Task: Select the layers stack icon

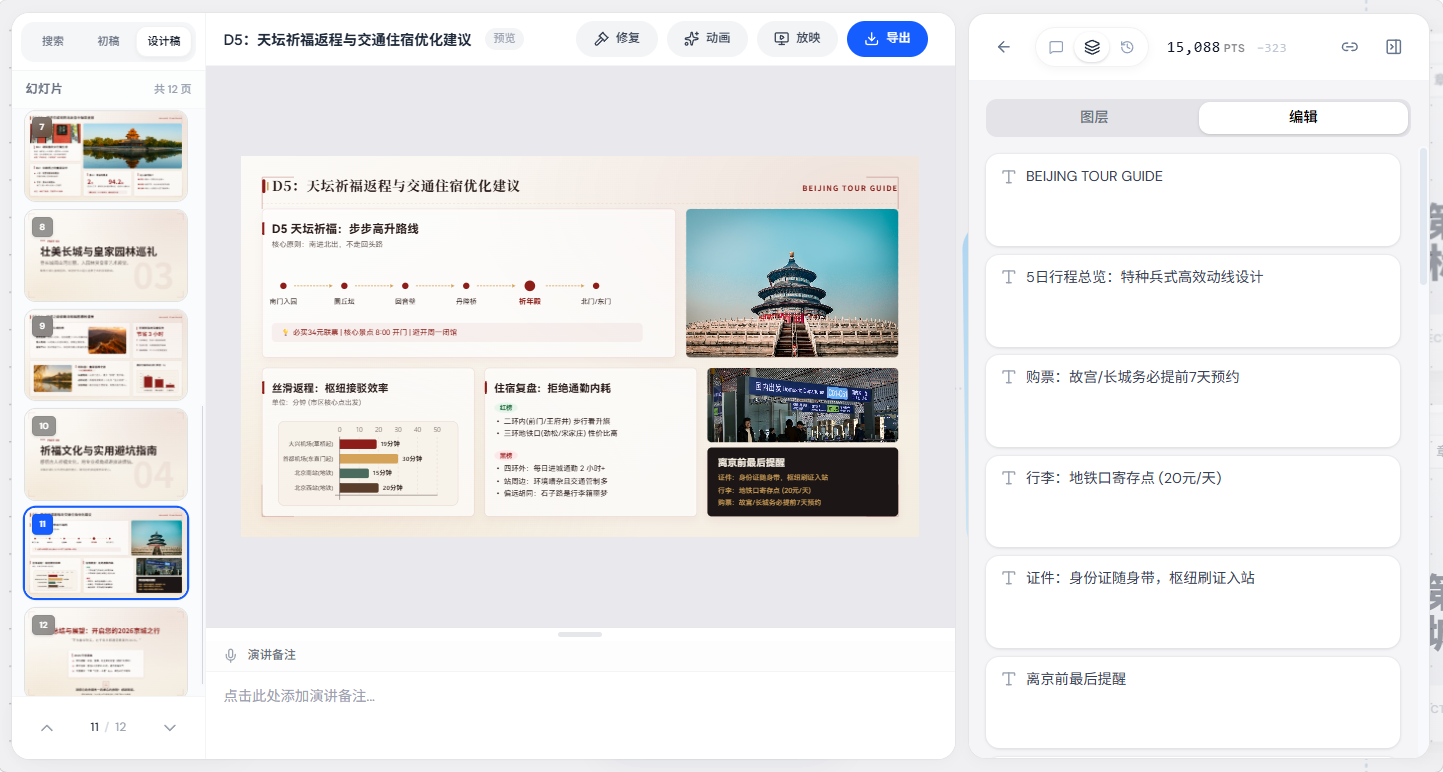Action: click(x=1092, y=47)
